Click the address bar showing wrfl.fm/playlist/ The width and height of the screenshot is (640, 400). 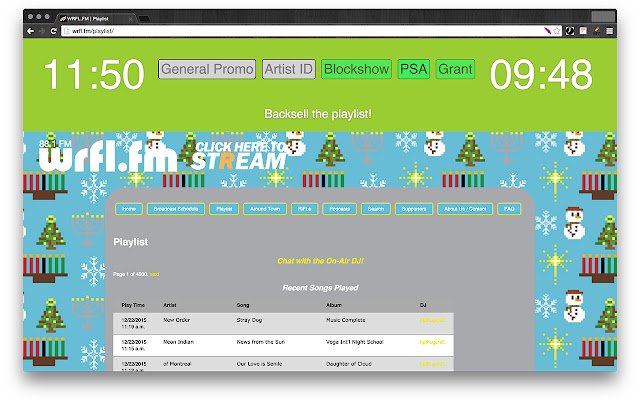[x=302, y=31]
